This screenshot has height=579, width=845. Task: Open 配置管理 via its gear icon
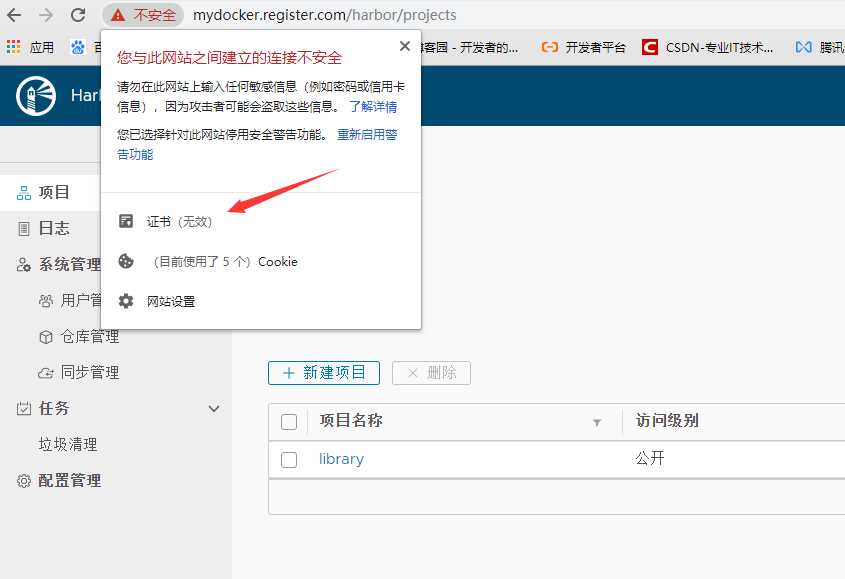22,481
